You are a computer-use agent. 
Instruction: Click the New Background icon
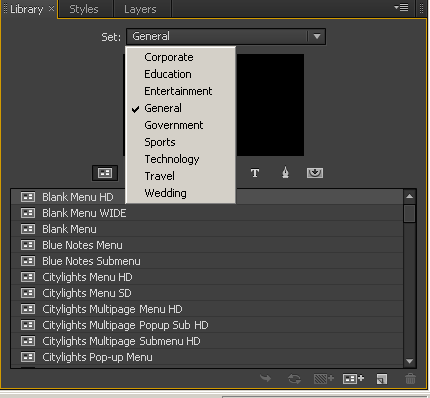click(x=324, y=379)
